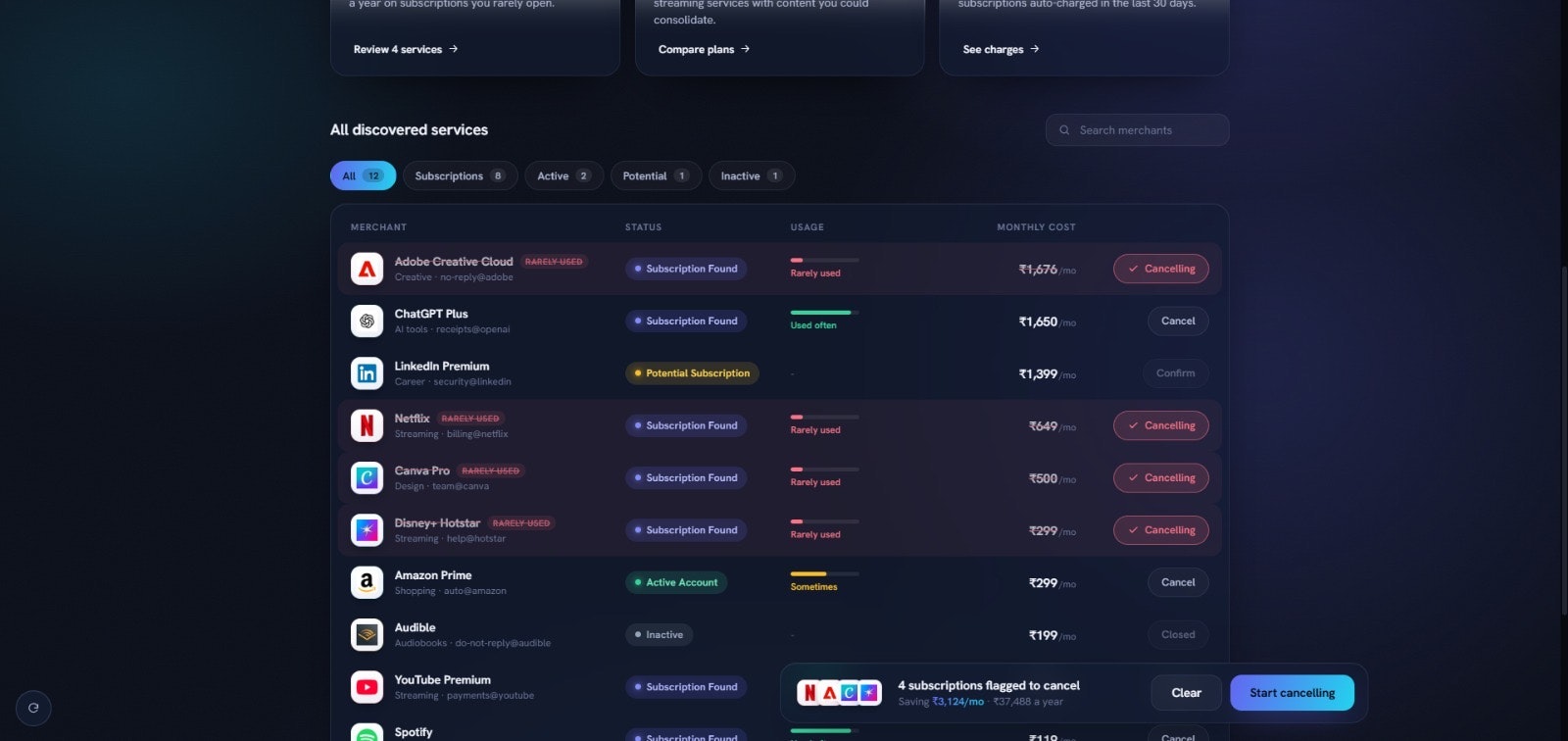The image size is (1568, 741).
Task: Click the All discovered services heading
Action: [409, 129]
